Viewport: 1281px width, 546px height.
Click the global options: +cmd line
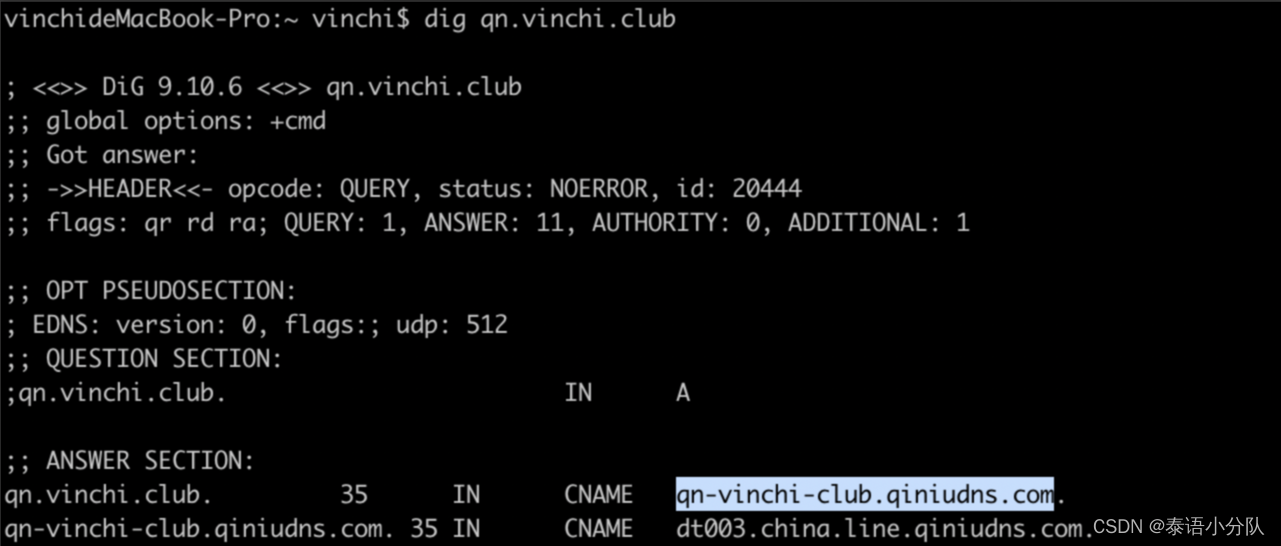[166, 121]
